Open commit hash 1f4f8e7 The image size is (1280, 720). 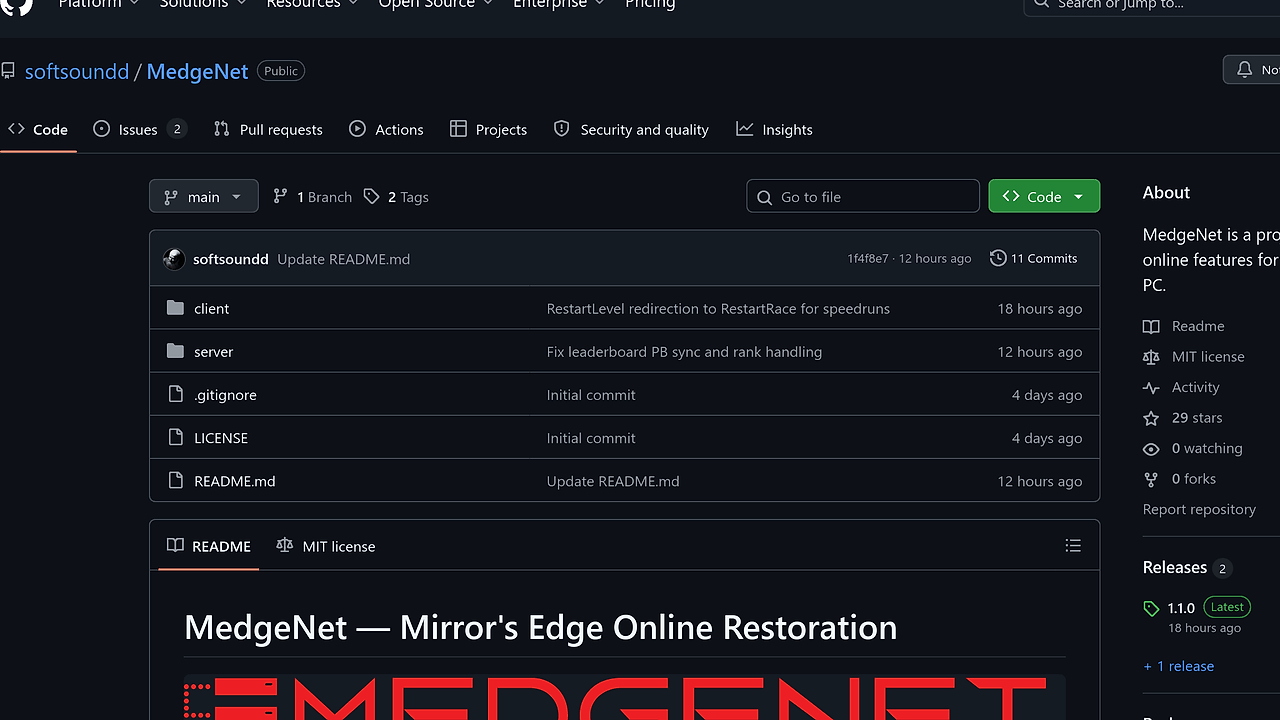pos(868,258)
